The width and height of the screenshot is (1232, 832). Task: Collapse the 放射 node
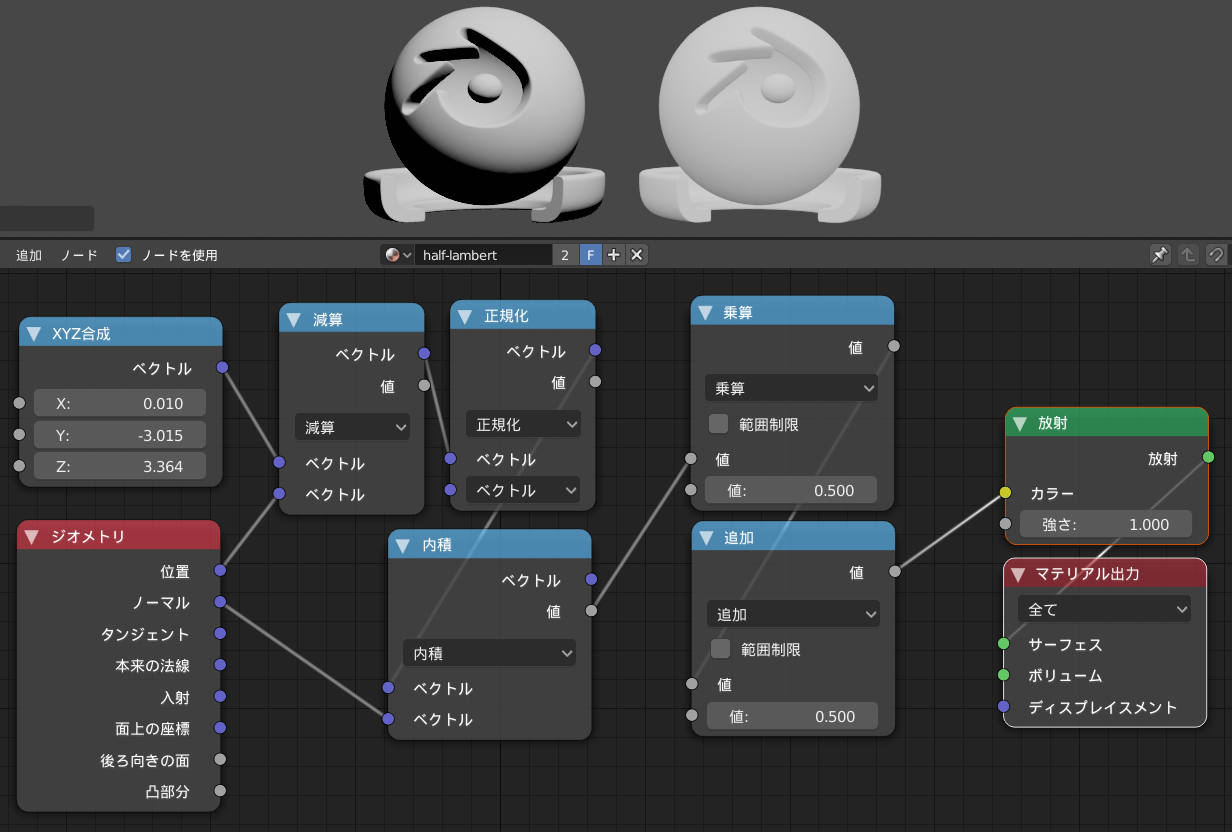click(x=1020, y=423)
